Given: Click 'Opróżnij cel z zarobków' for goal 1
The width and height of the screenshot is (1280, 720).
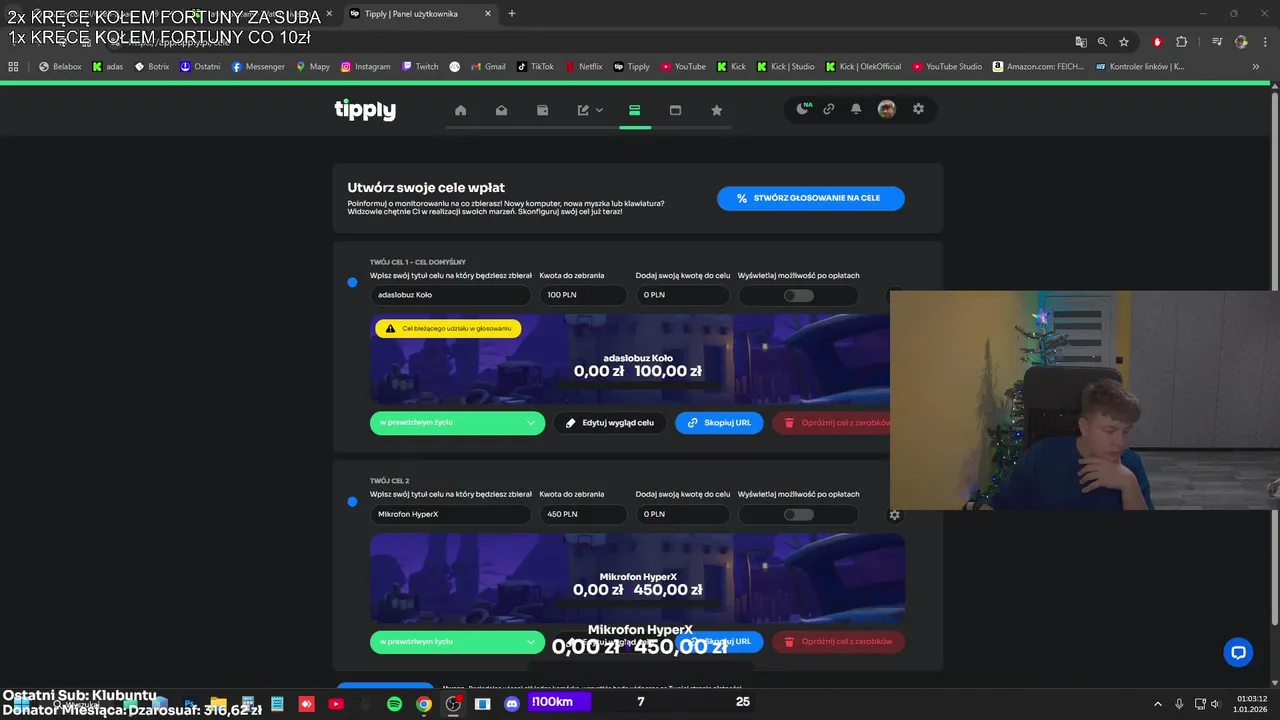Looking at the screenshot, I should point(831,423).
